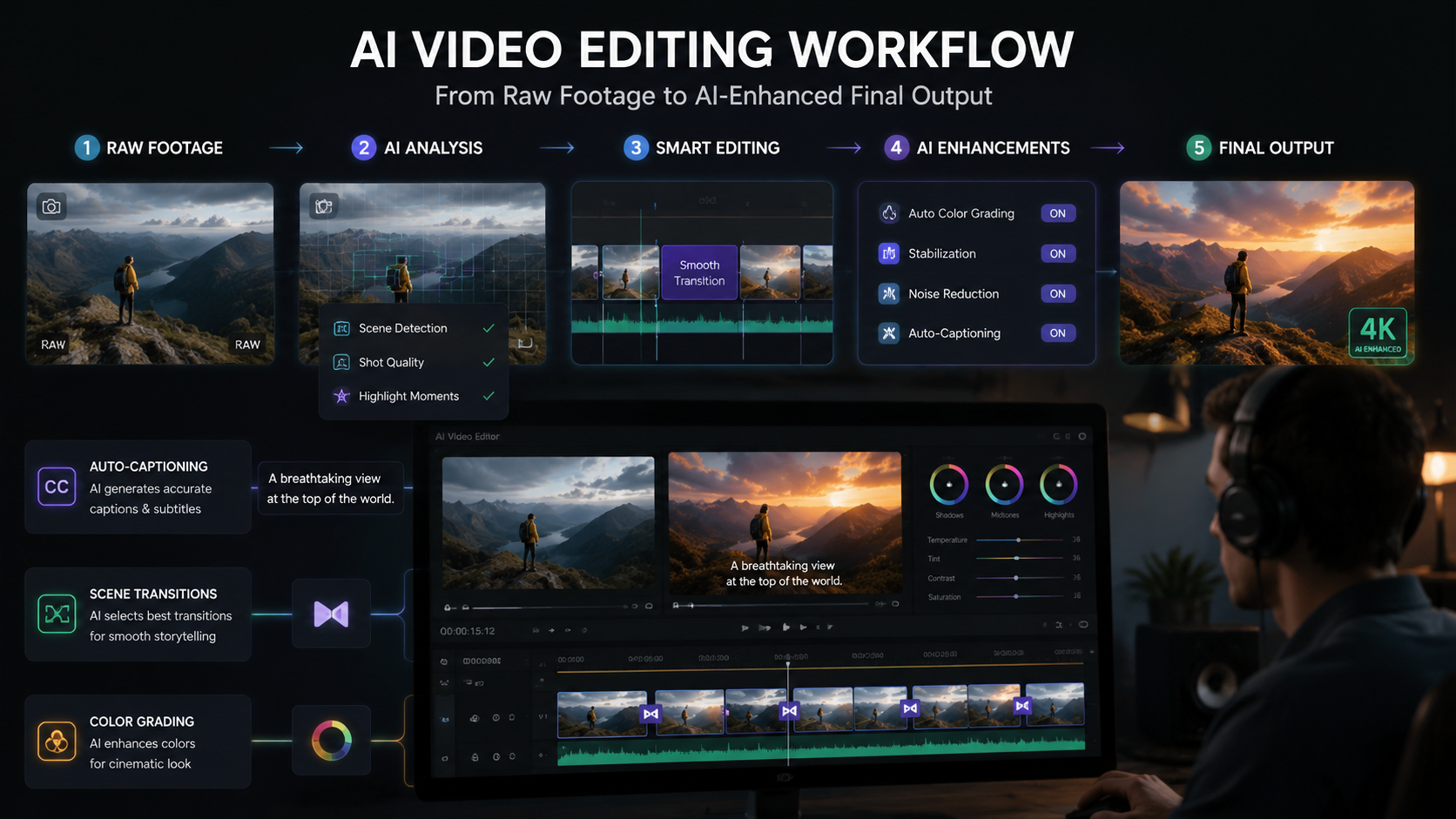The image size is (1456, 819).
Task: Click the first clip on editor timeline
Action: point(602,714)
